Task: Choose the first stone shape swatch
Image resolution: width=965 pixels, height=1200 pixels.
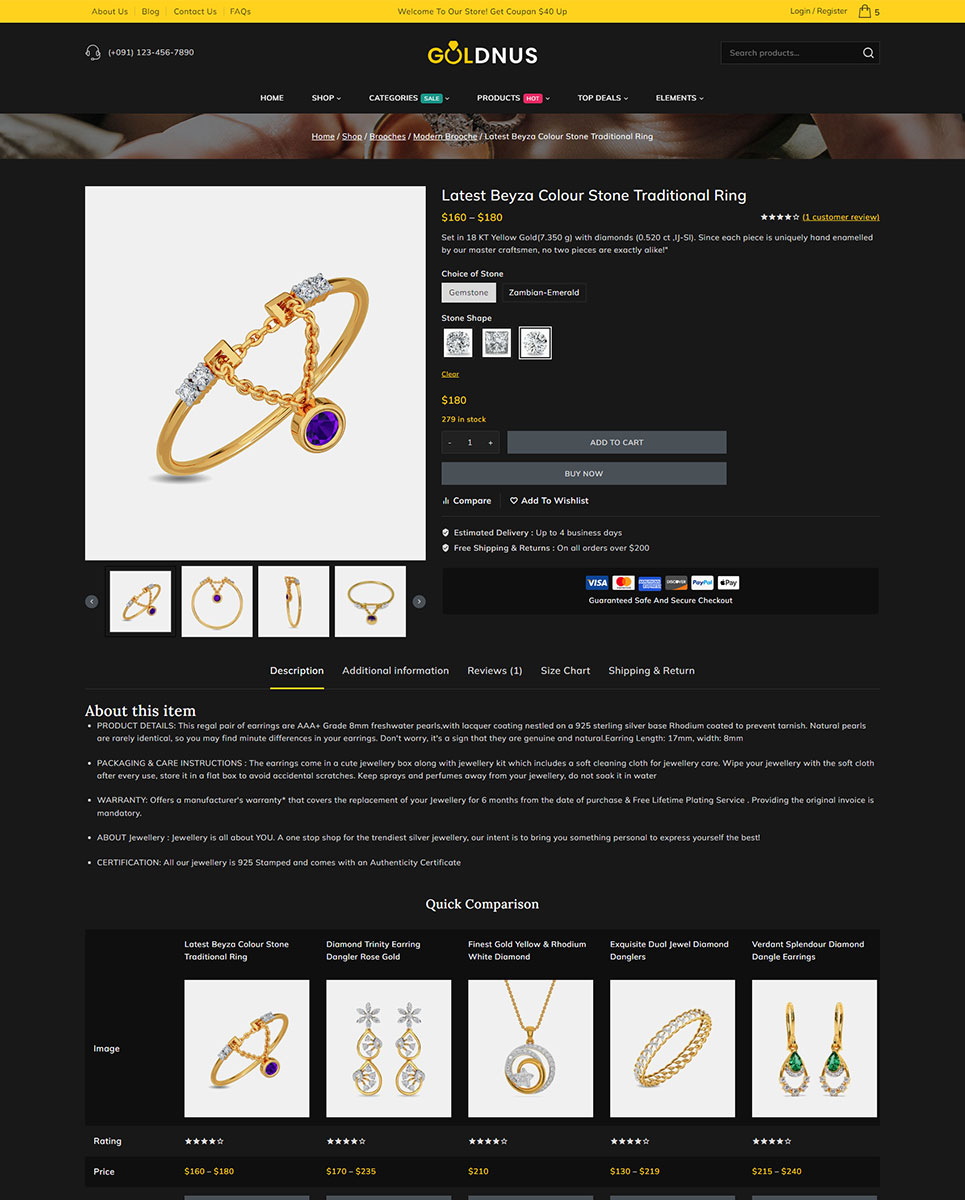Action: [x=458, y=343]
